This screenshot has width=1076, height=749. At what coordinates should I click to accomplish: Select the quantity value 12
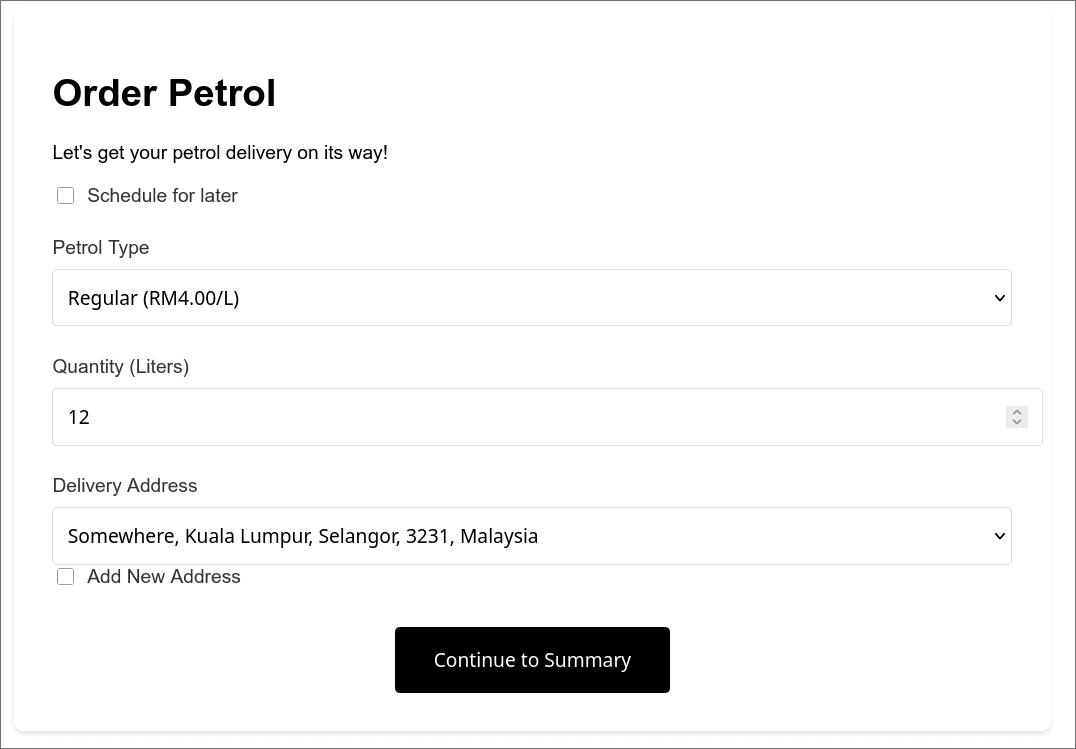(78, 417)
